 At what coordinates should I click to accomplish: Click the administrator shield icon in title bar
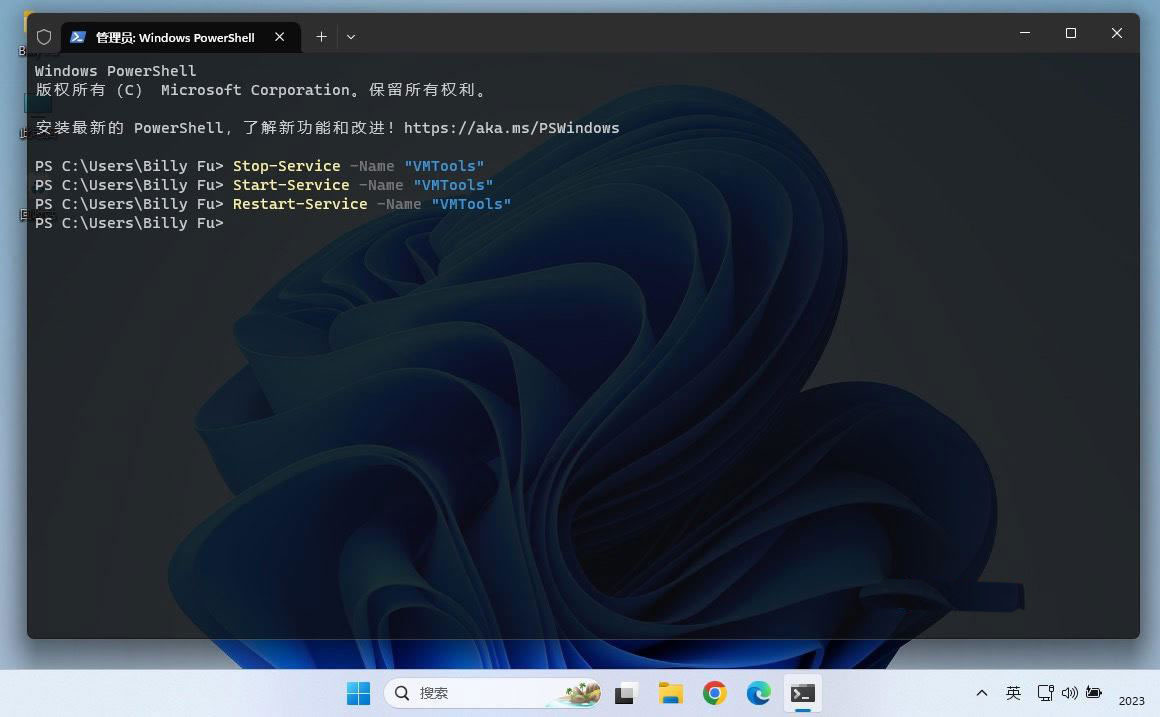(44, 37)
